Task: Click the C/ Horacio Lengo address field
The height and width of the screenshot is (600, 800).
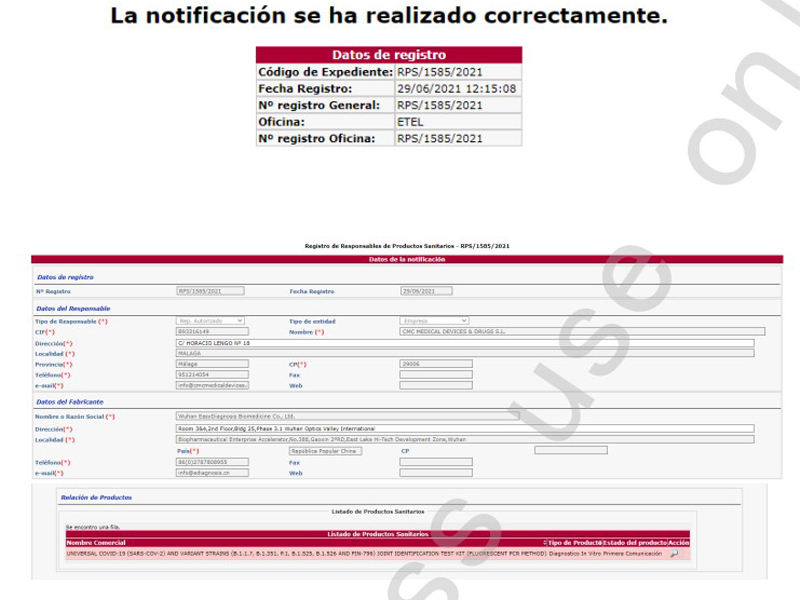Action: pyautogui.click(x=464, y=343)
